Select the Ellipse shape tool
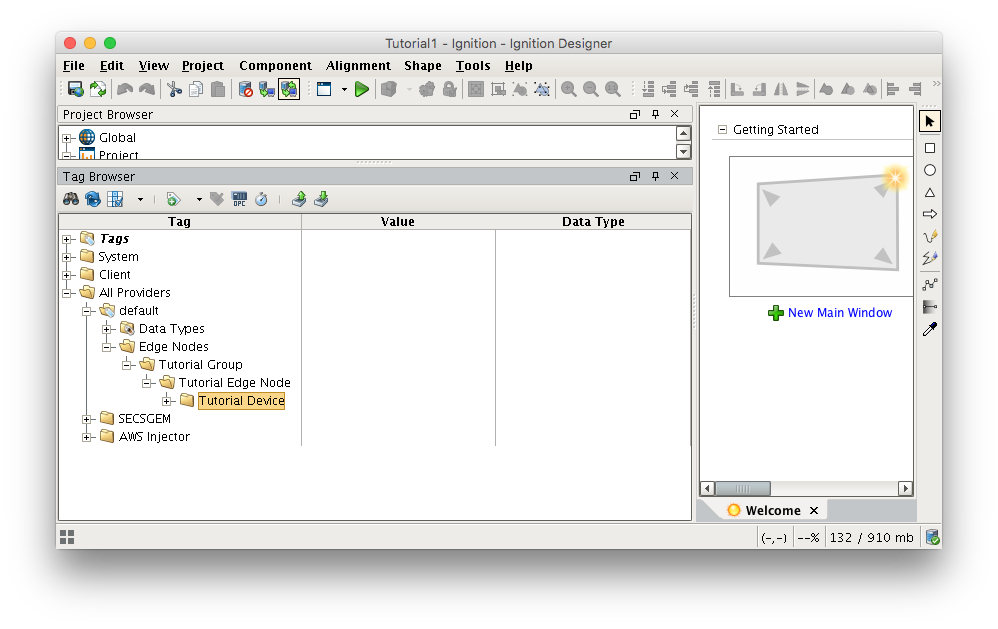998x629 pixels. pos(930,170)
